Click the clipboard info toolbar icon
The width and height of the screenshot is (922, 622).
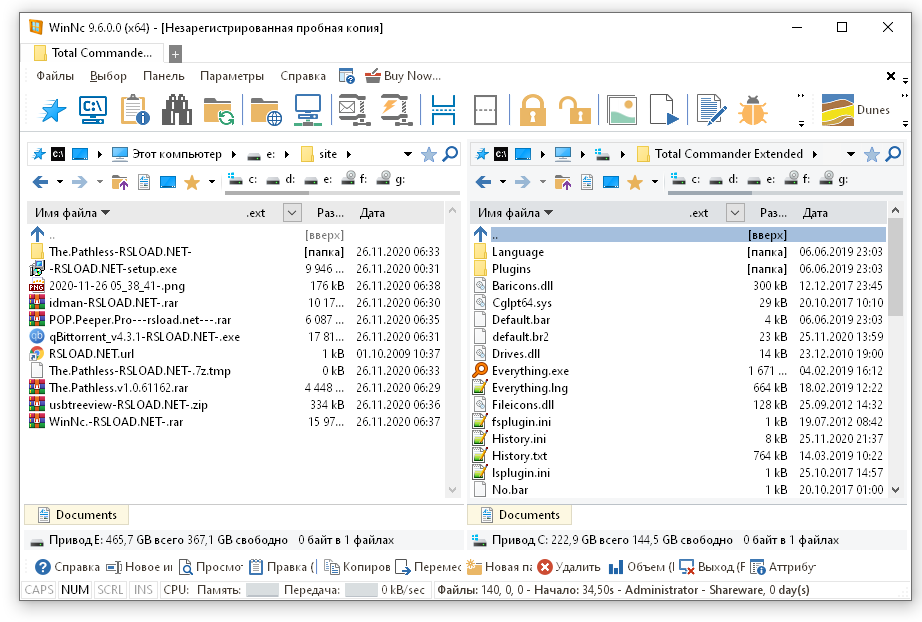click(135, 110)
